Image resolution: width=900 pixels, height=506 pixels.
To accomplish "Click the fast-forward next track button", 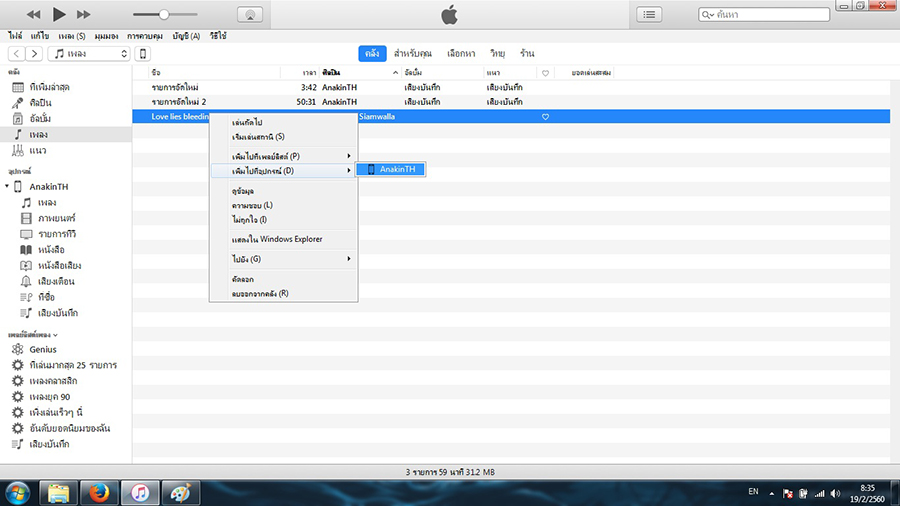I will pos(83,14).
